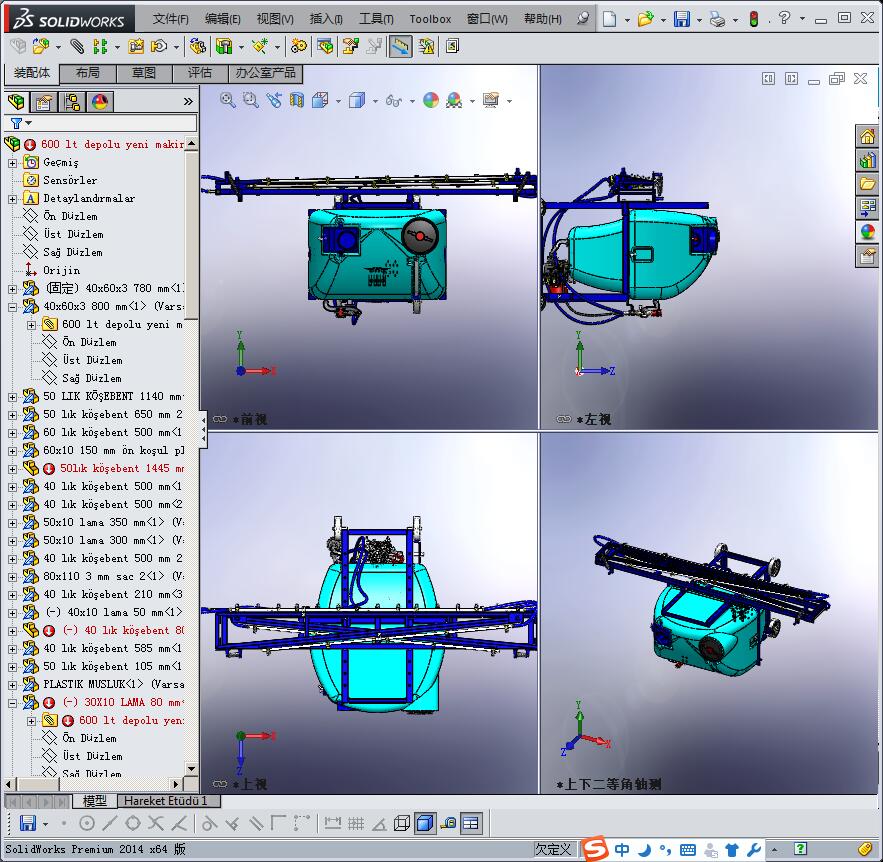Toggle the Shaded with Edges bottom toolbar button
The height and width of the screenshot is (862, 883).
click(425, 823)
